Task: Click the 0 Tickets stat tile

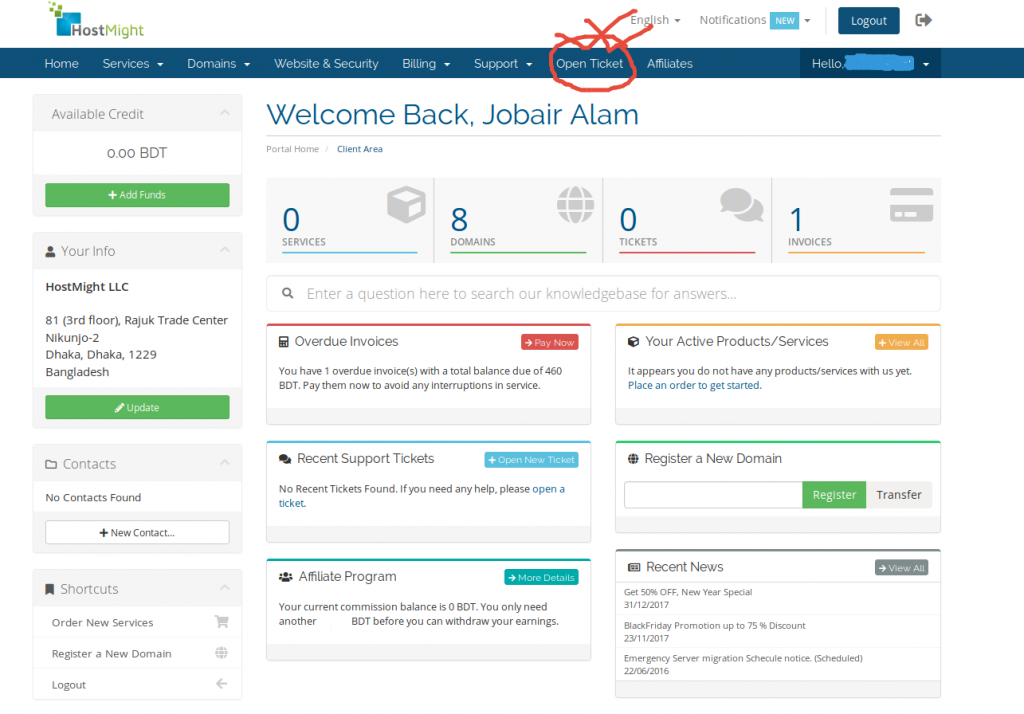Action: 687,220
